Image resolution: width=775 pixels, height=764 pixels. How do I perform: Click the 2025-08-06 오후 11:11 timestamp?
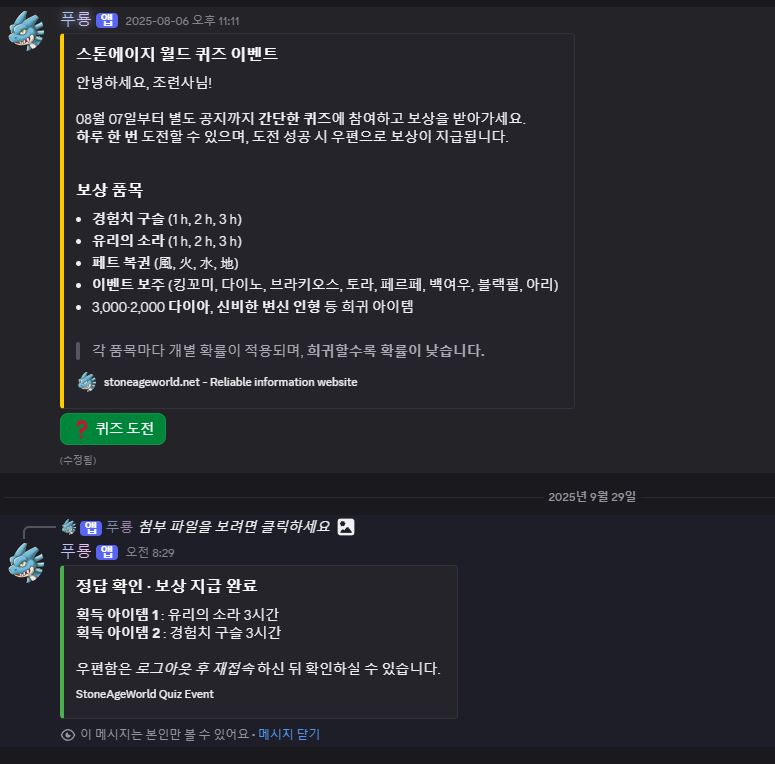click(x=182, y=21)
